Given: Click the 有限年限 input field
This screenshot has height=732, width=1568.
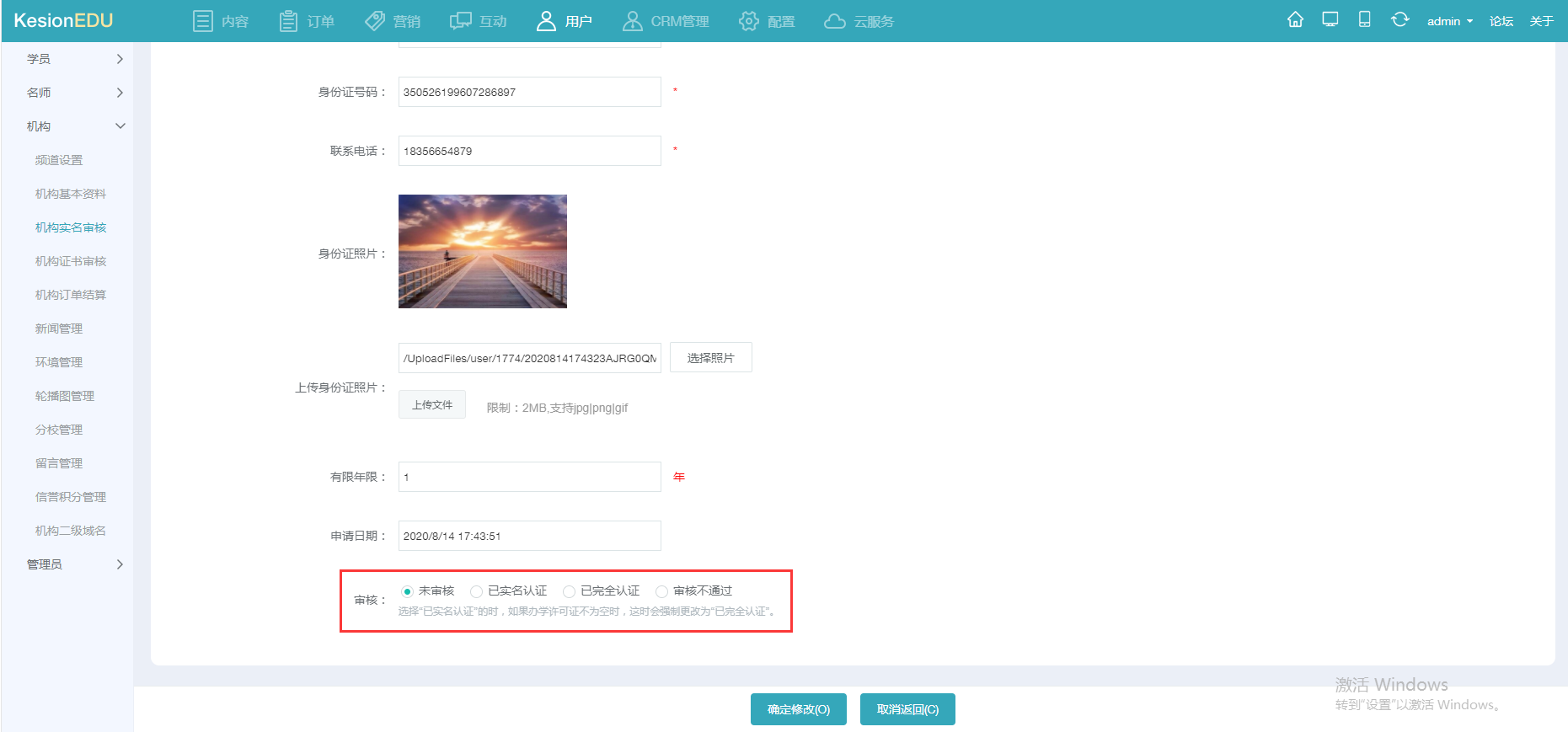Looking at the screenshot, I should tap(529, 477).
